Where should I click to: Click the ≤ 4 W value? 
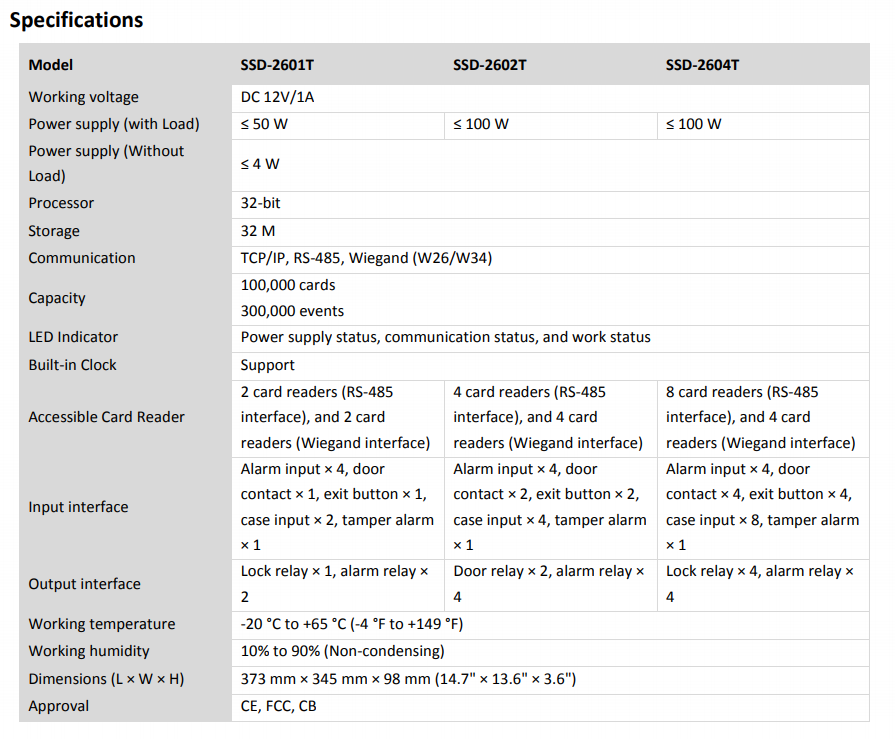260,163
